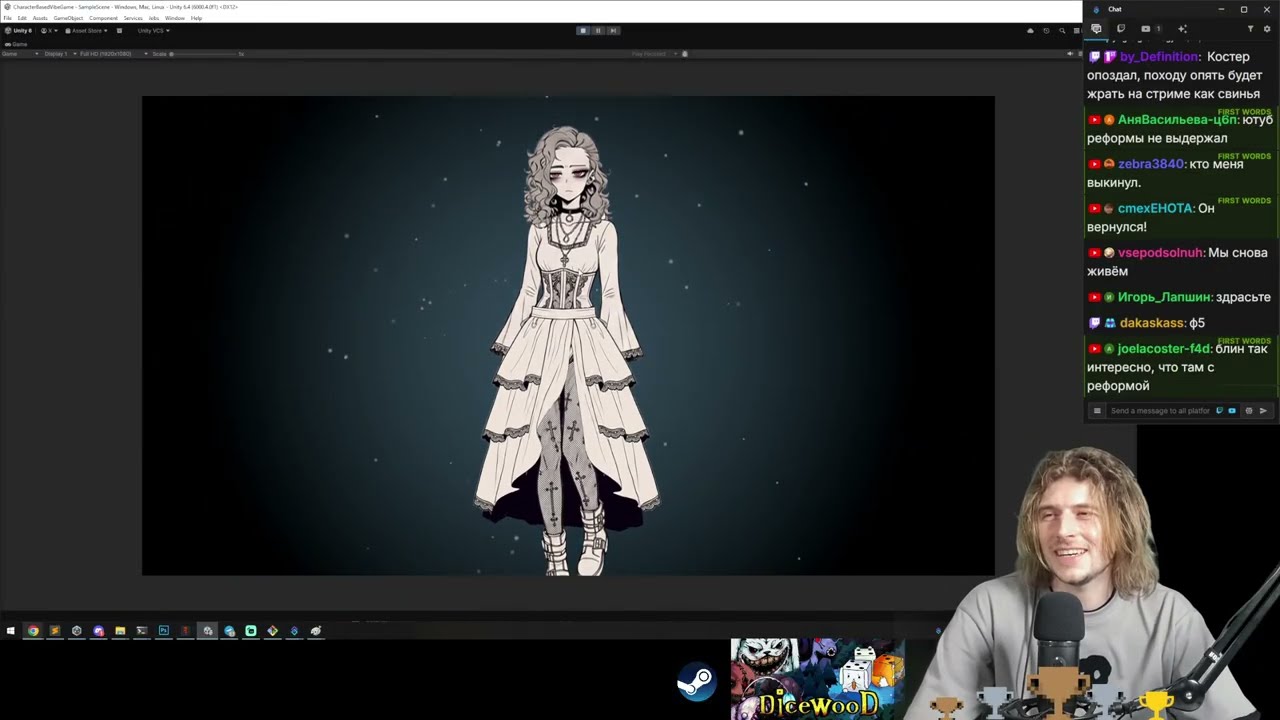Image resolution: width=1280 pixels, height=720 pixels.
Task: Open the GameObject menu
Action: point(68,18)
